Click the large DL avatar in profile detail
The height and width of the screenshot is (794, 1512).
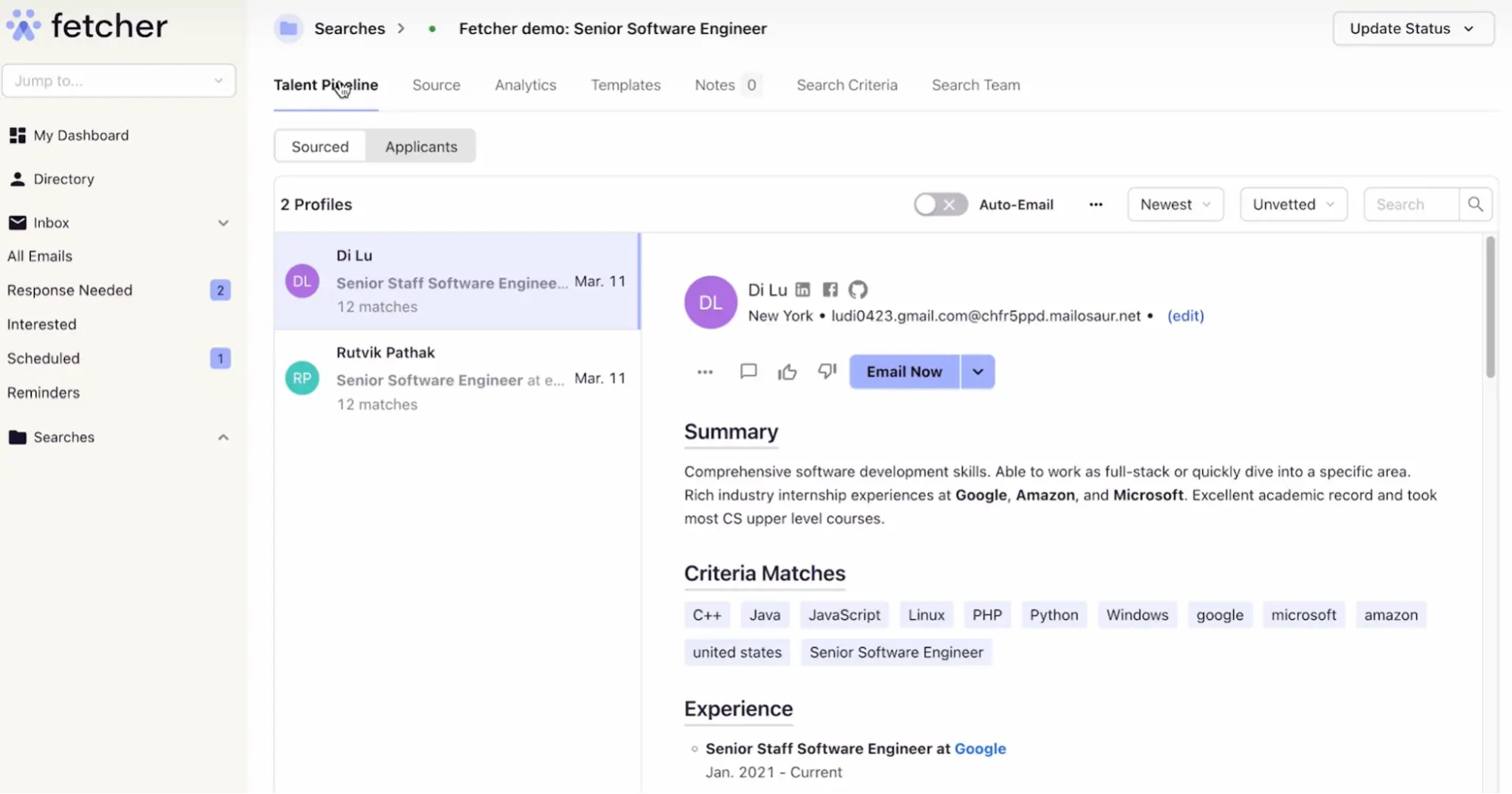coord(710,302)
